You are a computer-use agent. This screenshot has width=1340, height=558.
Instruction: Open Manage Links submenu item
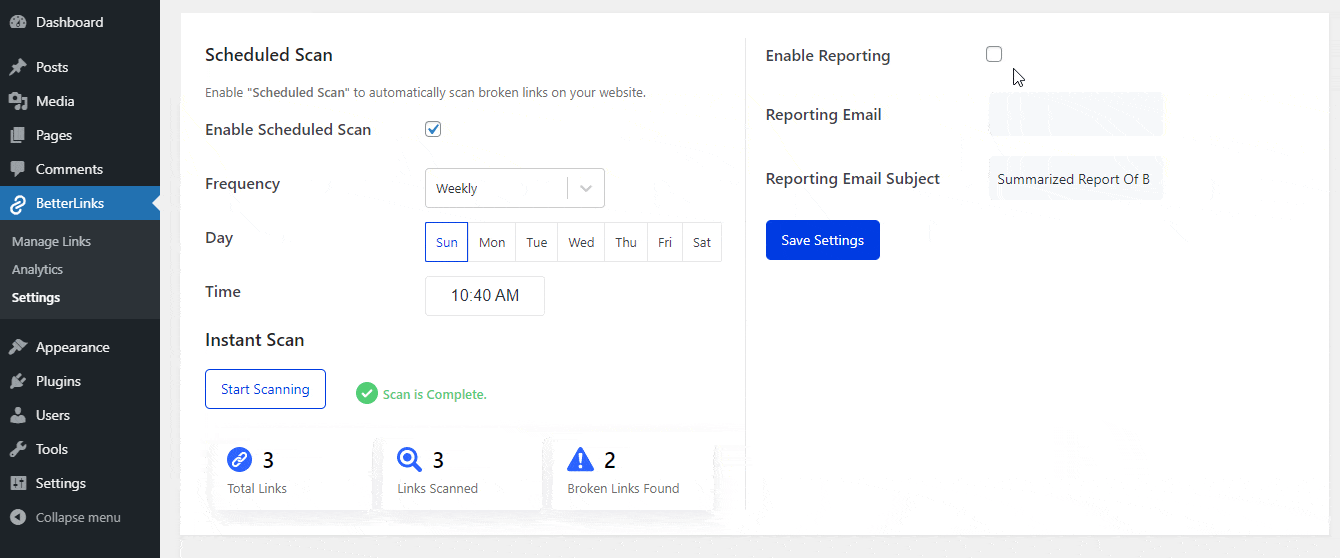pyautogui.click(x=51, y=241)
